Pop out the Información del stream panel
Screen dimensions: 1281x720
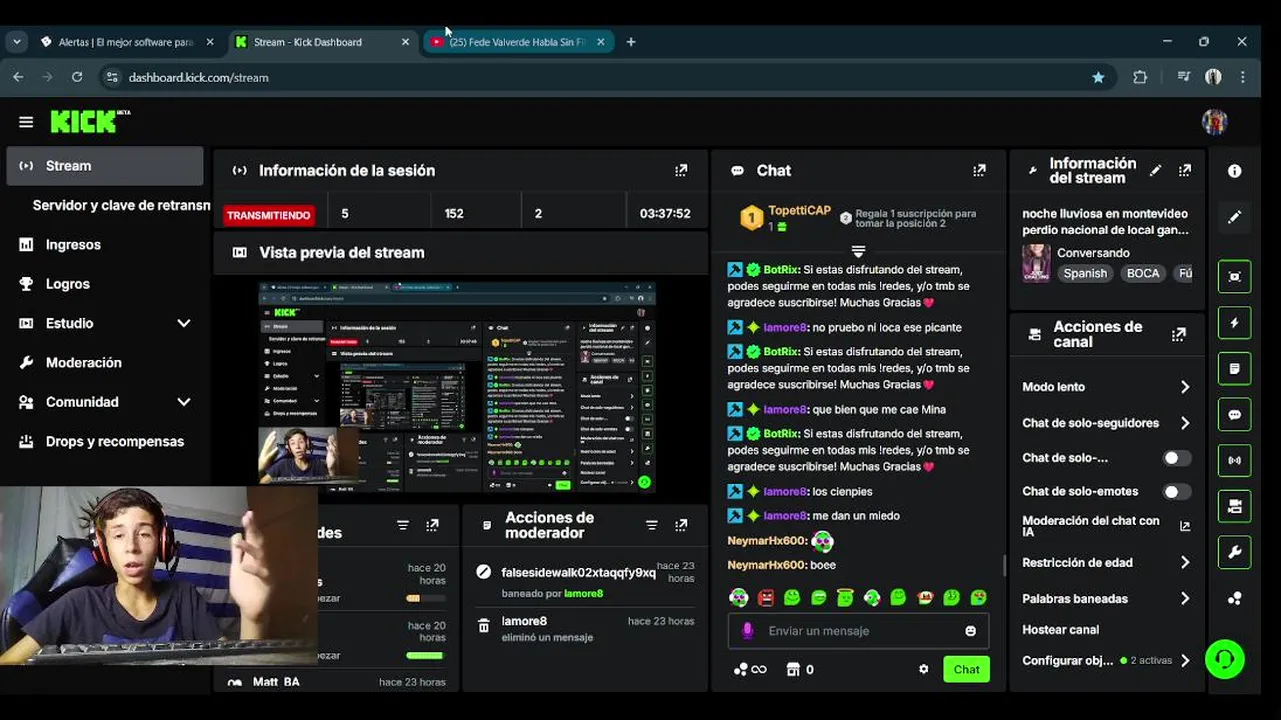tap(1185, 170)
